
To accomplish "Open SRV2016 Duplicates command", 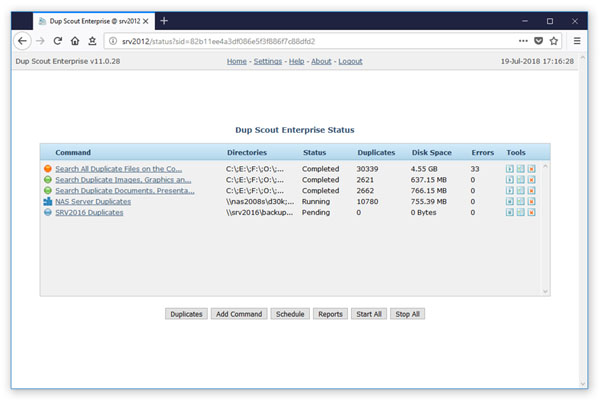I will 89,212.
